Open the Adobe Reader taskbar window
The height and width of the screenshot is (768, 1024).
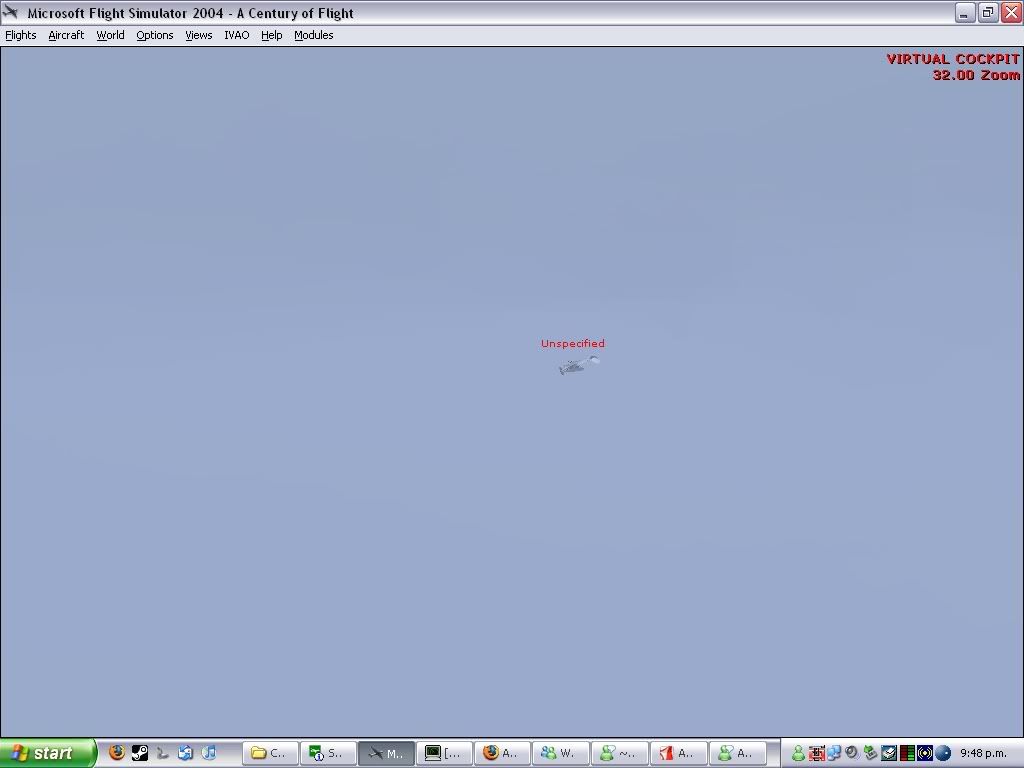coord(678,753)
